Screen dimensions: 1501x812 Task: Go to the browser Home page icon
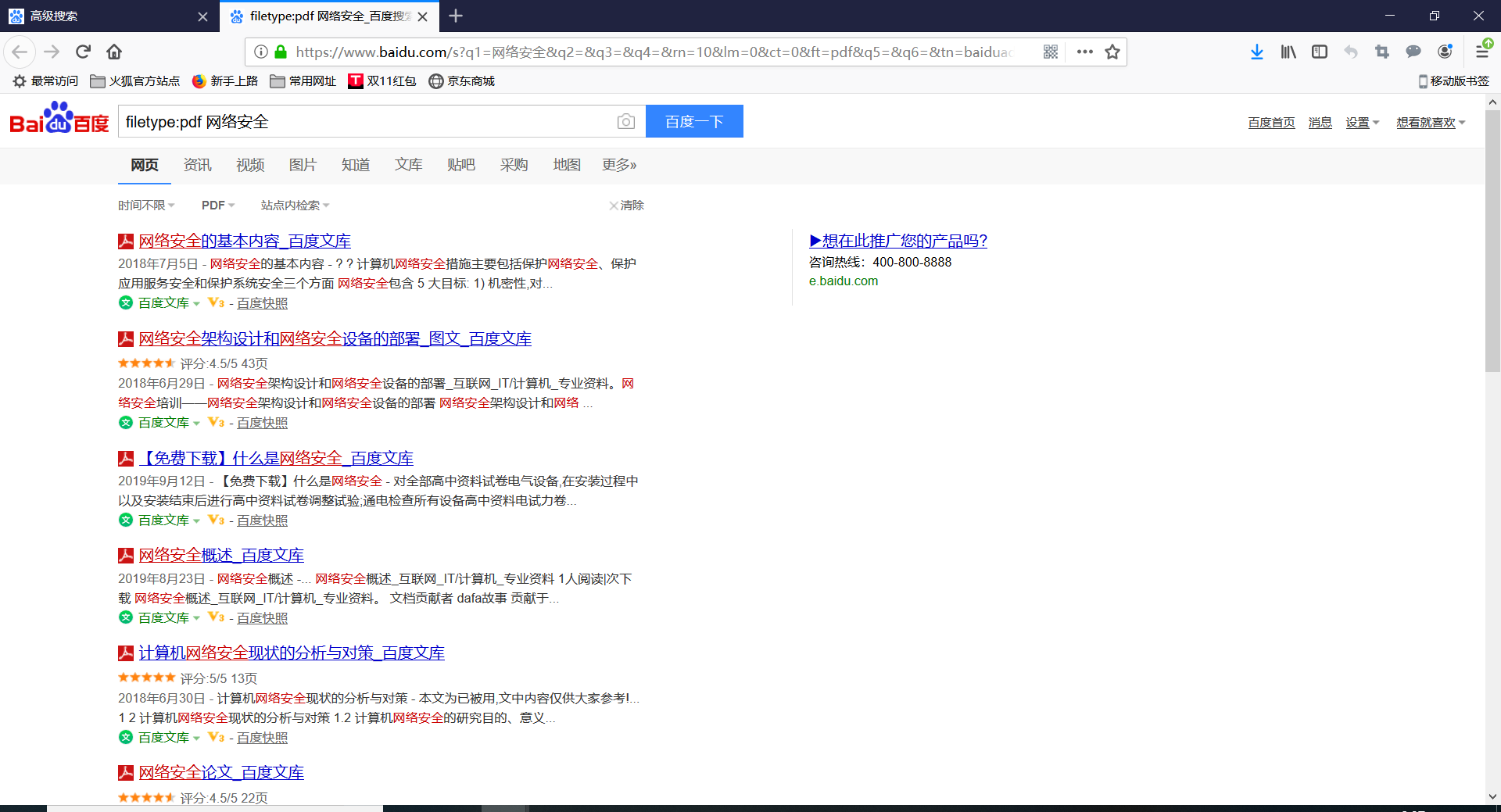[x=114, y=52]
